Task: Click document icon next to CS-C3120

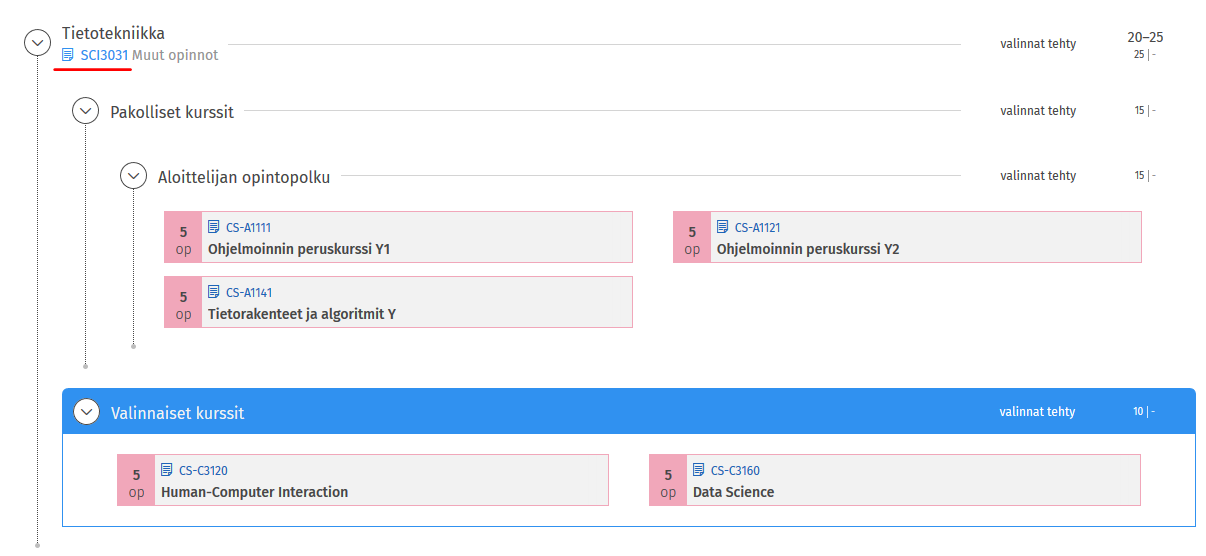Action: [167, 470]
